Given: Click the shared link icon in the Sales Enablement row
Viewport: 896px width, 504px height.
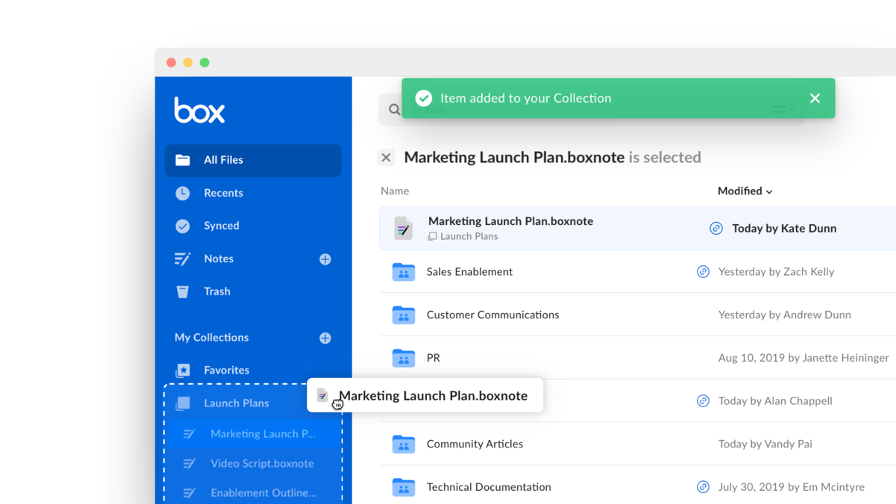Looking at the screenshot, I should [703, 271].
